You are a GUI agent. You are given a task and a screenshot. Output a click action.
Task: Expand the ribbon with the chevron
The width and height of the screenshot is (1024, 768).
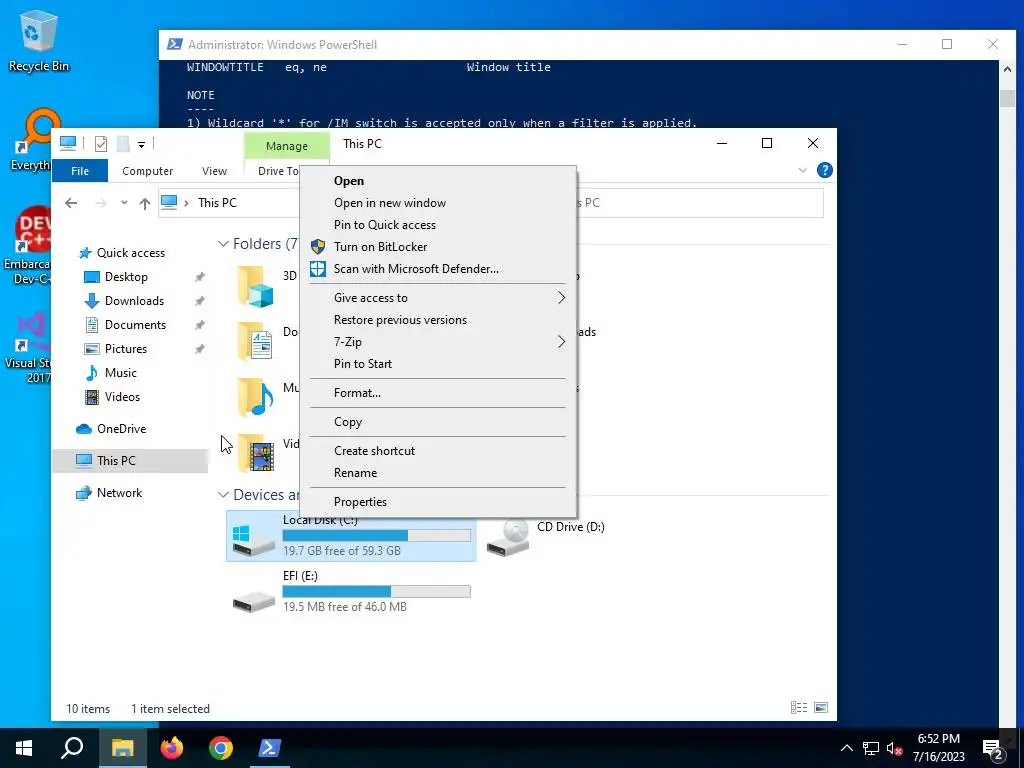click(803, 170)
